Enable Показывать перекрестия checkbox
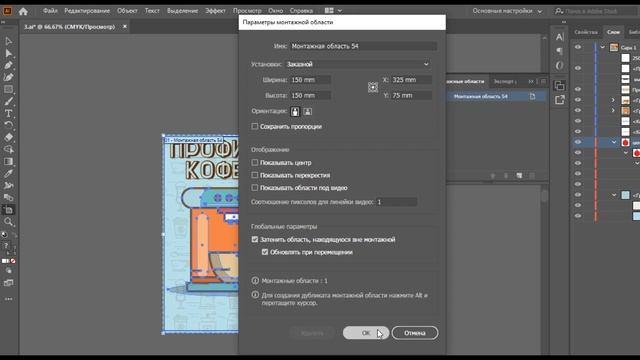 (x=255, y=175)
